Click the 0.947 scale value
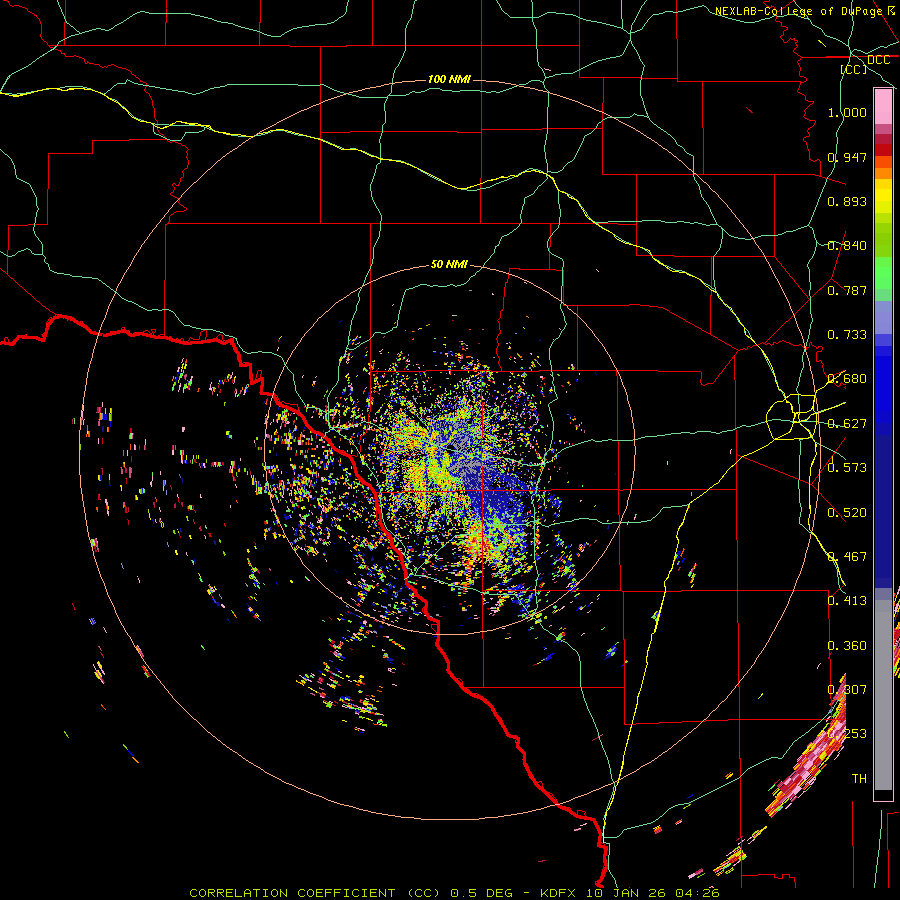This screenshot has height=900, width=900. pyautogui.click(x=847, y=157)
